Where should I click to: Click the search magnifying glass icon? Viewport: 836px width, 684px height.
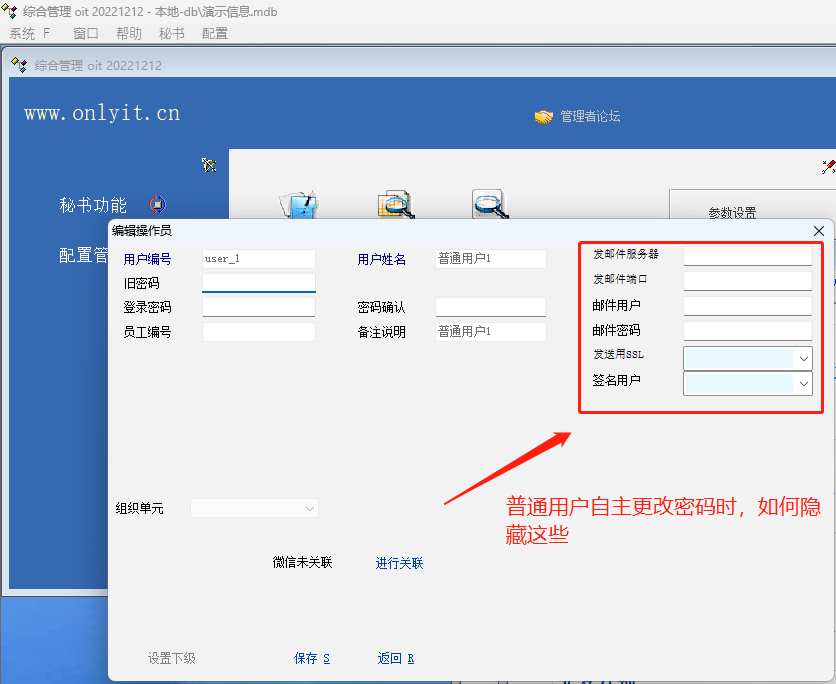(x=489, y=204)
